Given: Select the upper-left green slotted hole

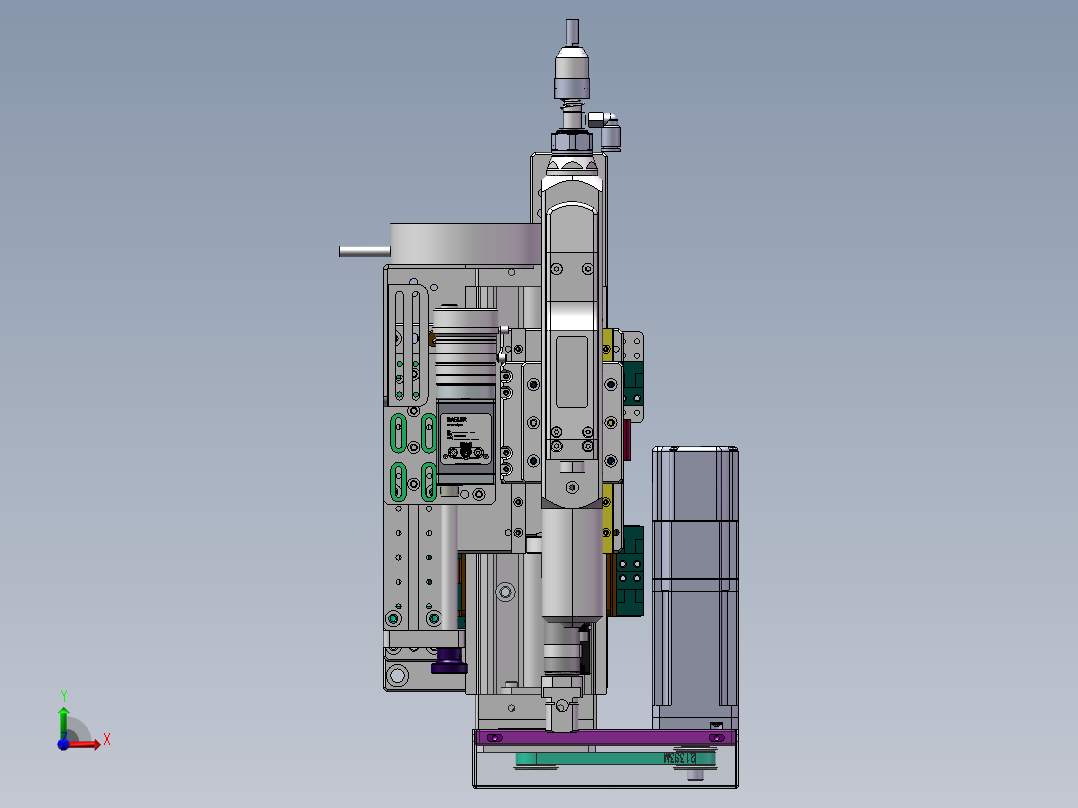Looking at the screenshot, I should [x=398, y=433].
